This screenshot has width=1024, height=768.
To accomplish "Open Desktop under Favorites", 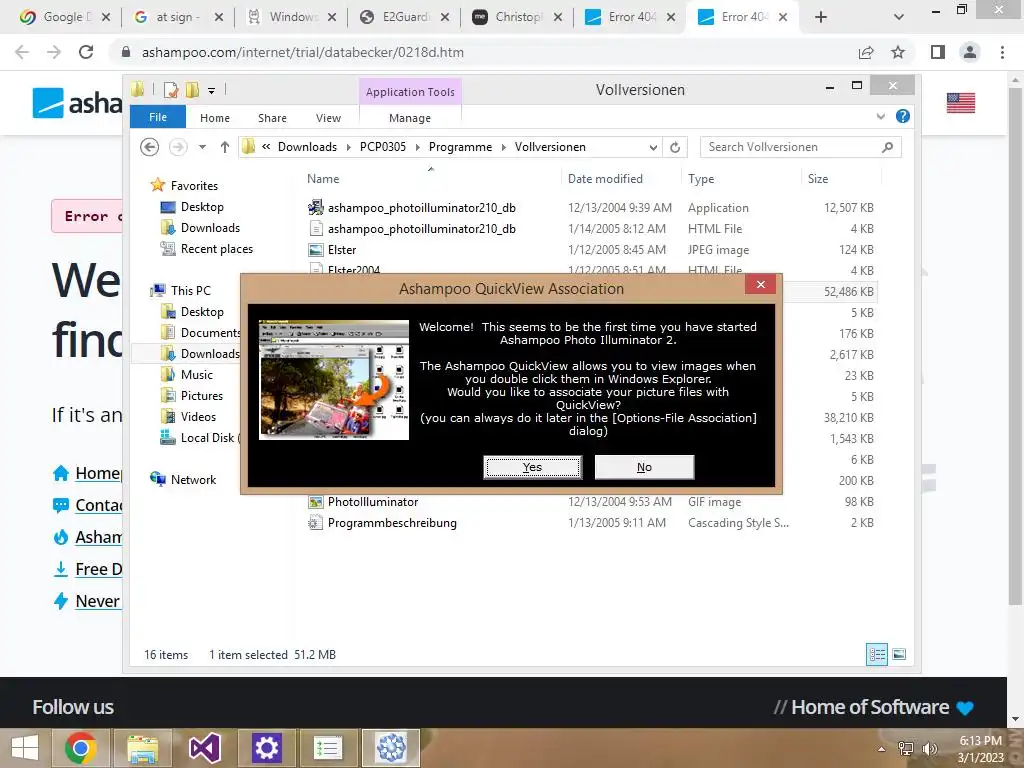I will click(x=202, y=206).
